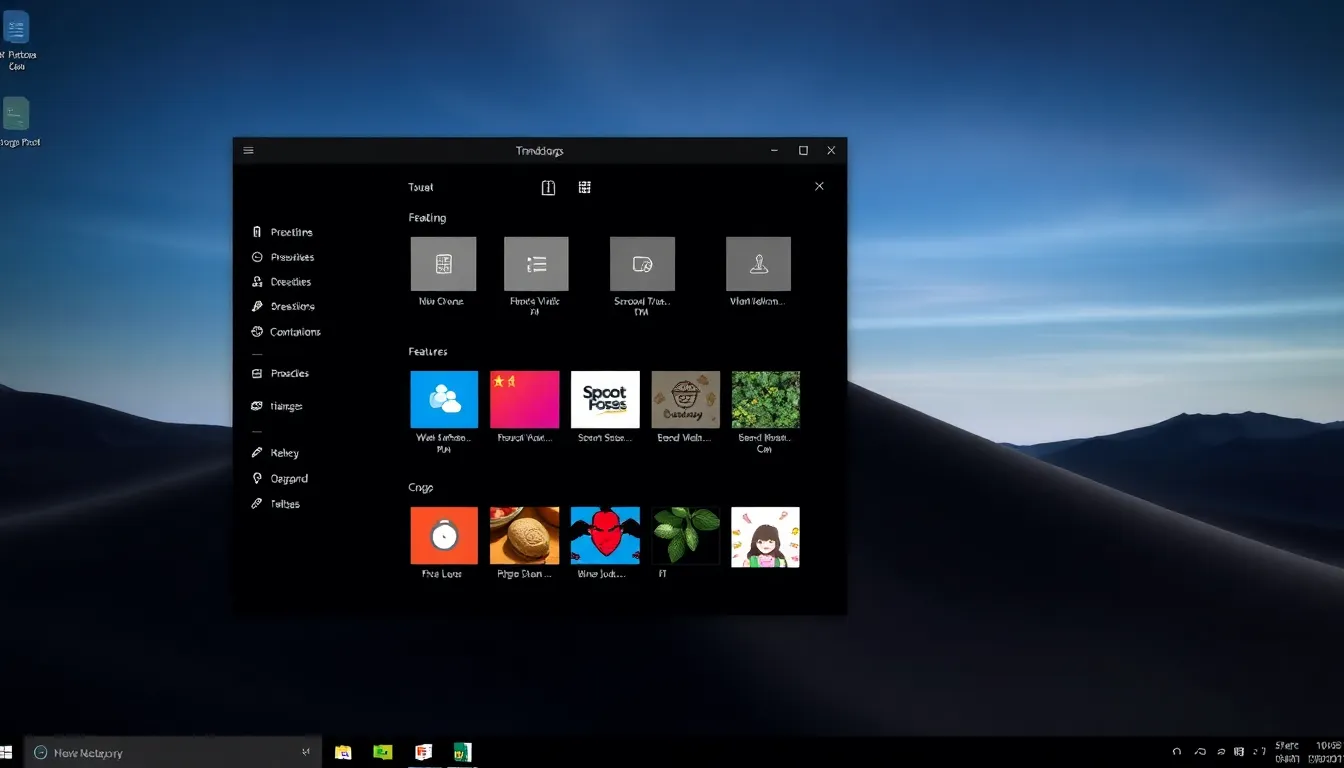The width and height of the screenshot is (1344, 768).
Task: Open the green picture app in the taskbar
Action: (382, 752)
